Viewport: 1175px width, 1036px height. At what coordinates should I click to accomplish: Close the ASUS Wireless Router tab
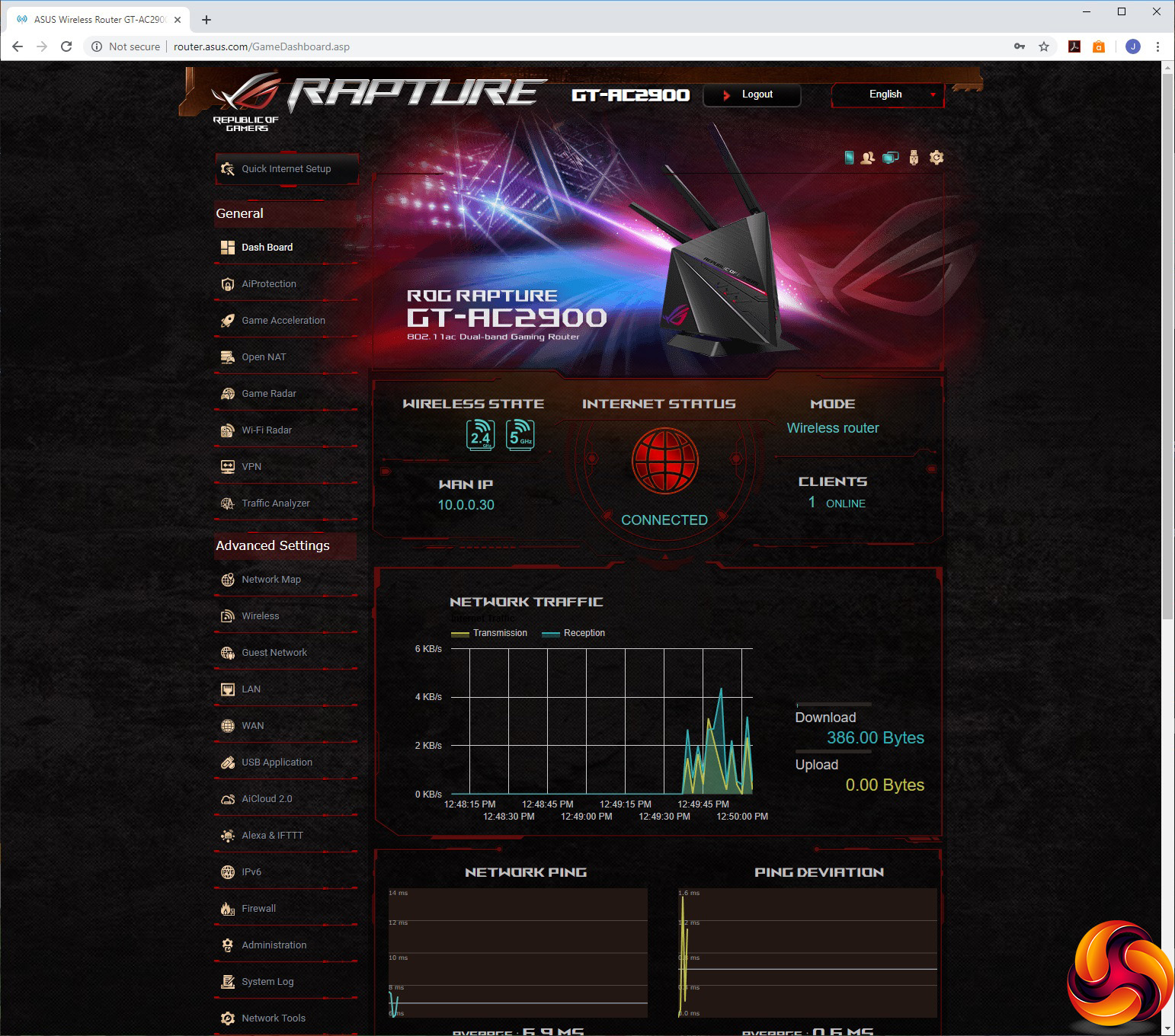[178, 20]
